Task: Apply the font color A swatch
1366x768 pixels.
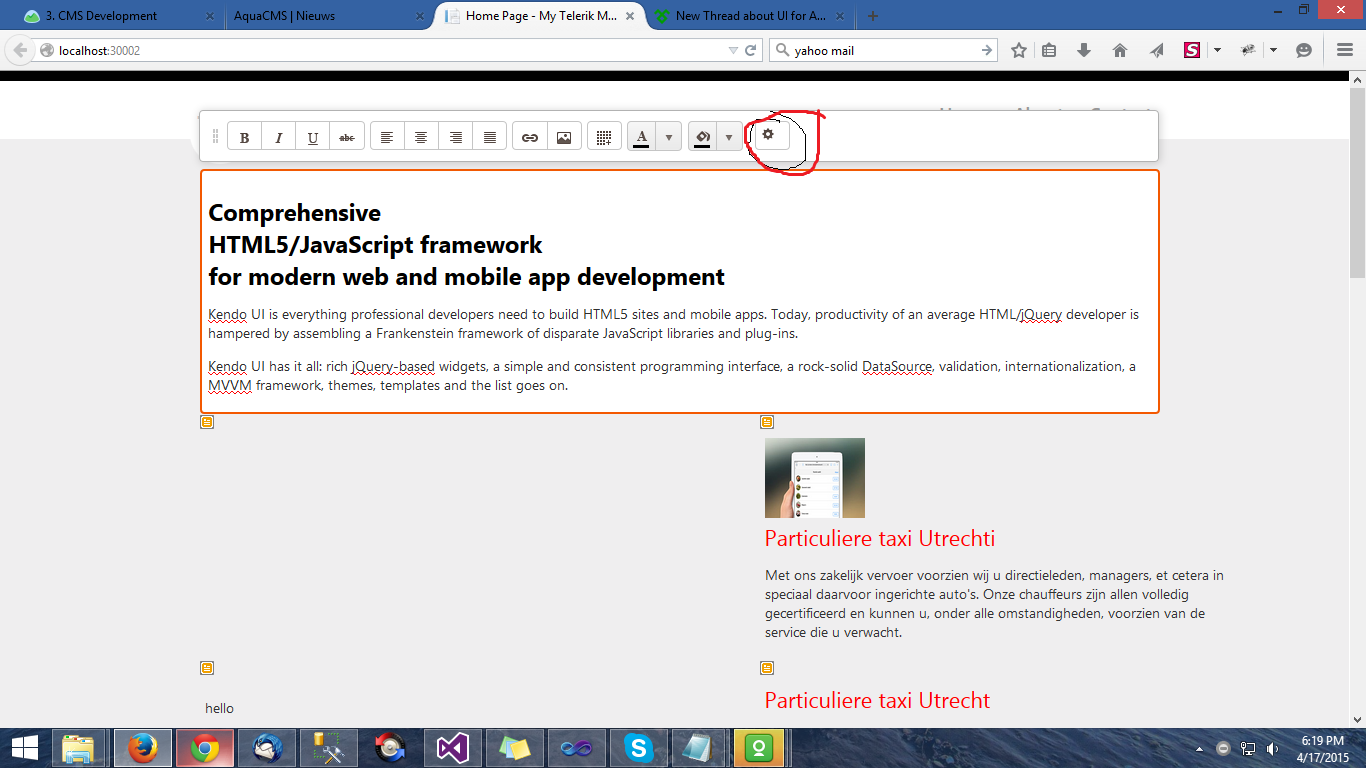Action: pyautogui.click(x=642, y=137)
